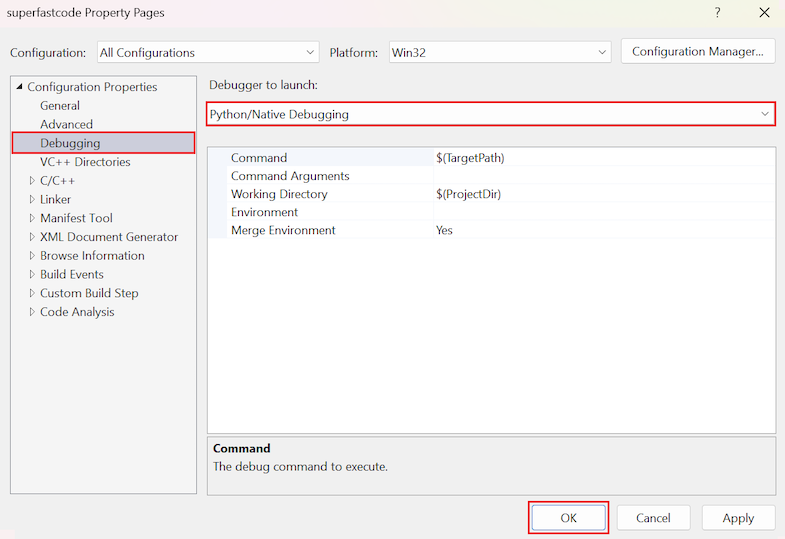Open the Configuration dropdown
Viewport: 785px width, 539px height.
[x=207, y=52]
